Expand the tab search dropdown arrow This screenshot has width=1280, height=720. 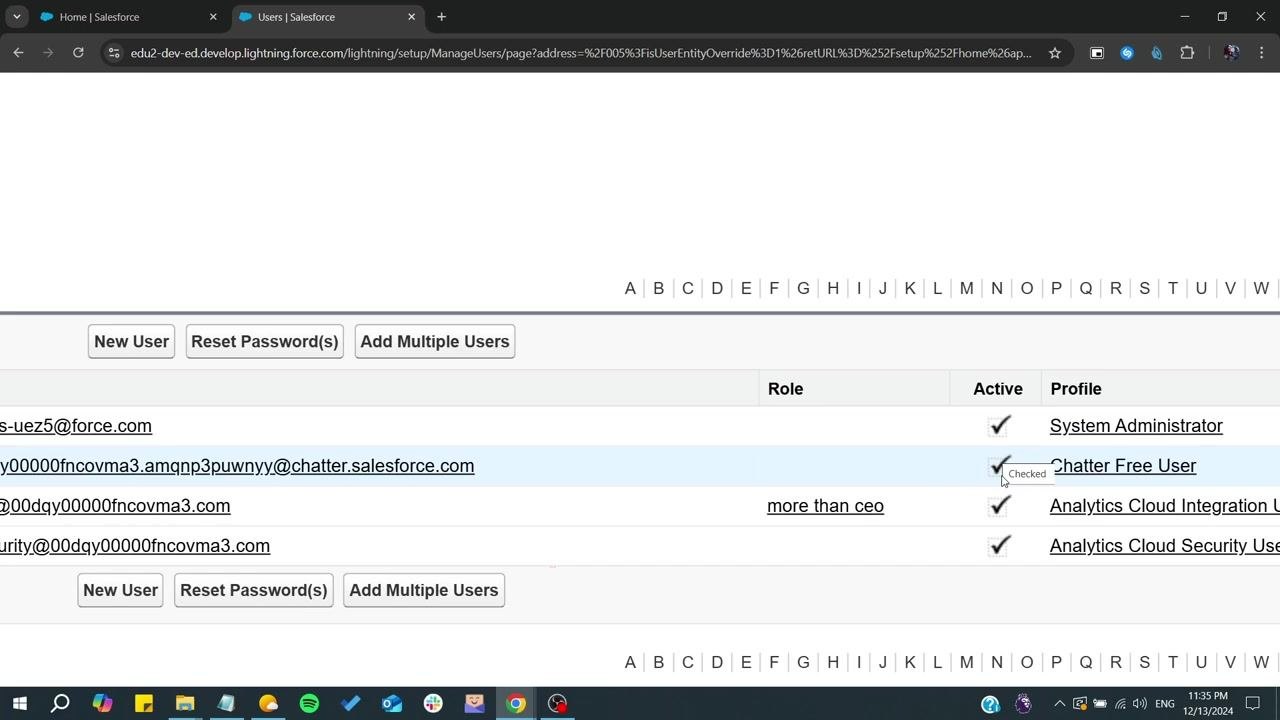16,17
